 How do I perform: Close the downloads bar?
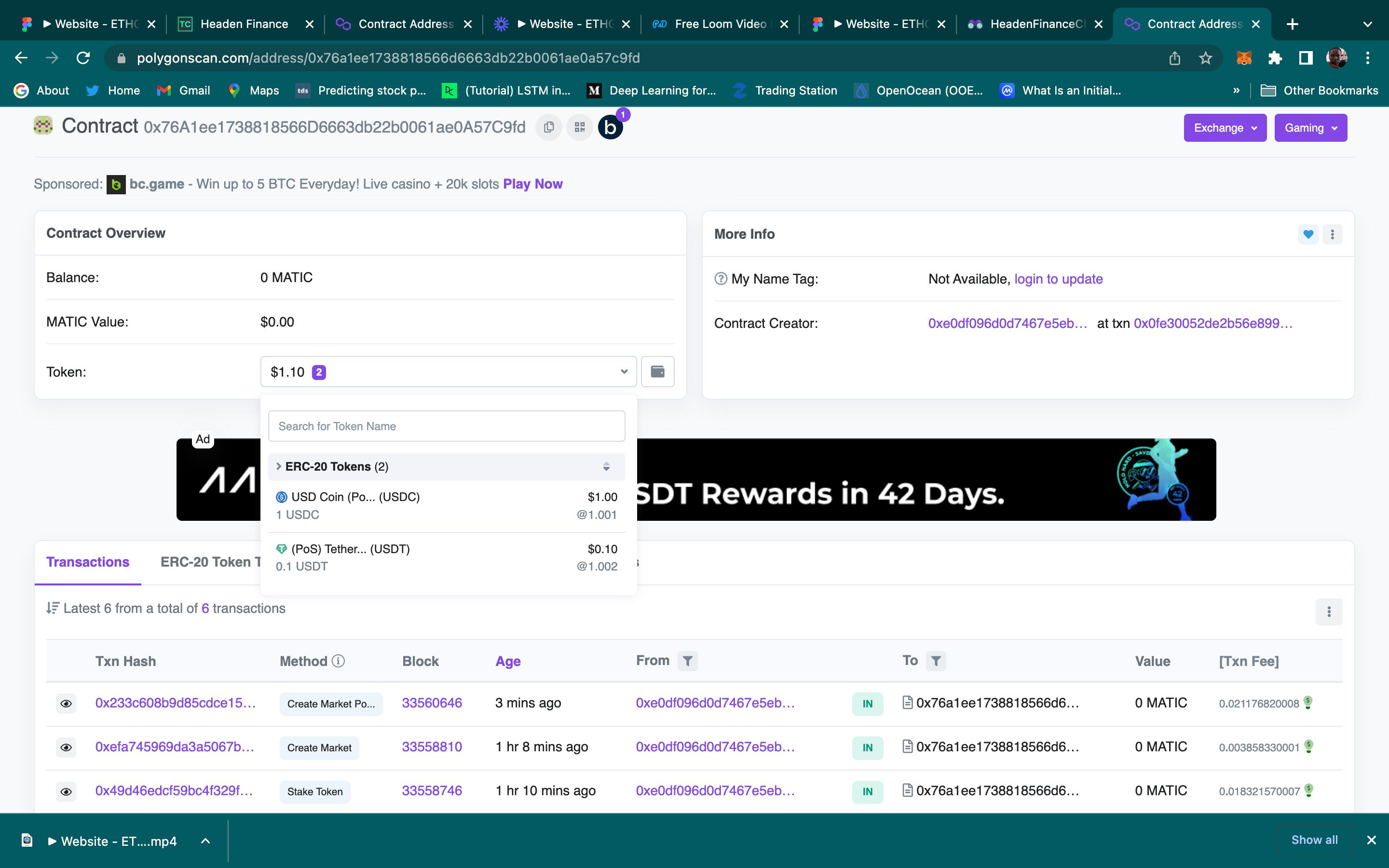coord(1372,841)
